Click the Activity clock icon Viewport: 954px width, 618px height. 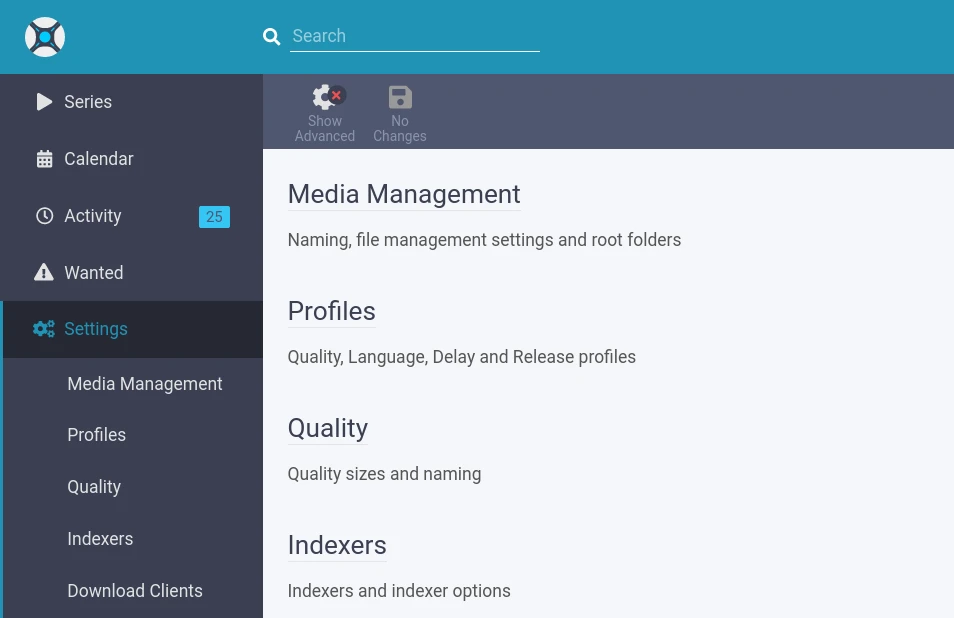coord(44,216)
